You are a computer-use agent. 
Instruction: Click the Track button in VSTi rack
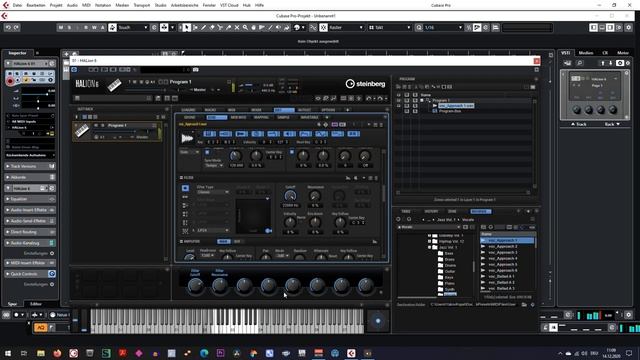(x=578, y=124)
